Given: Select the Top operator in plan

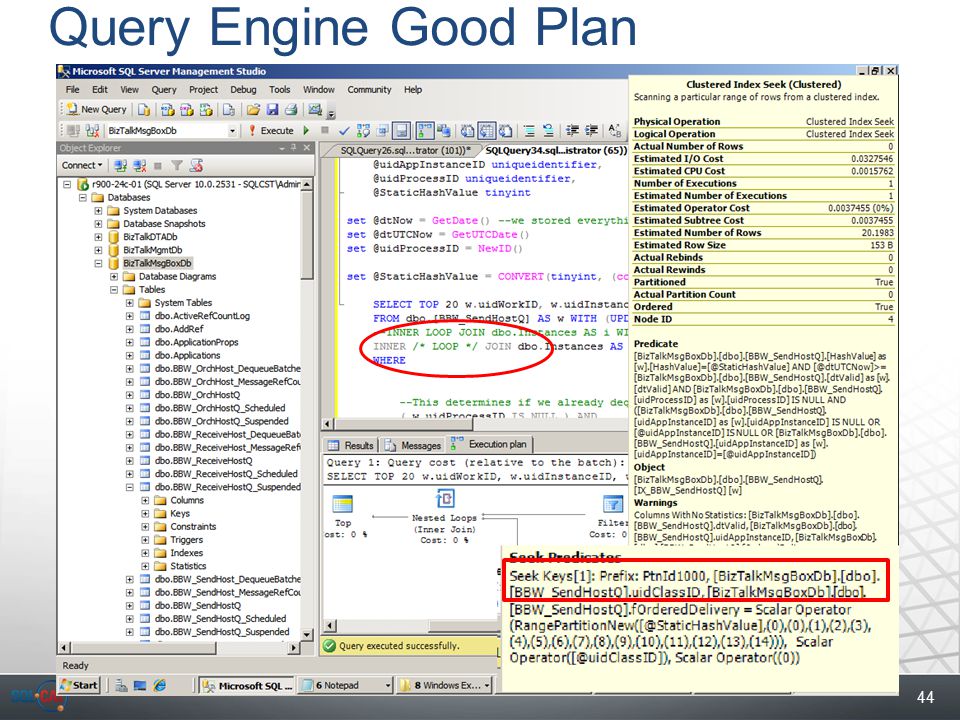Looking at the screenshot, I should (x=343, y=516).
